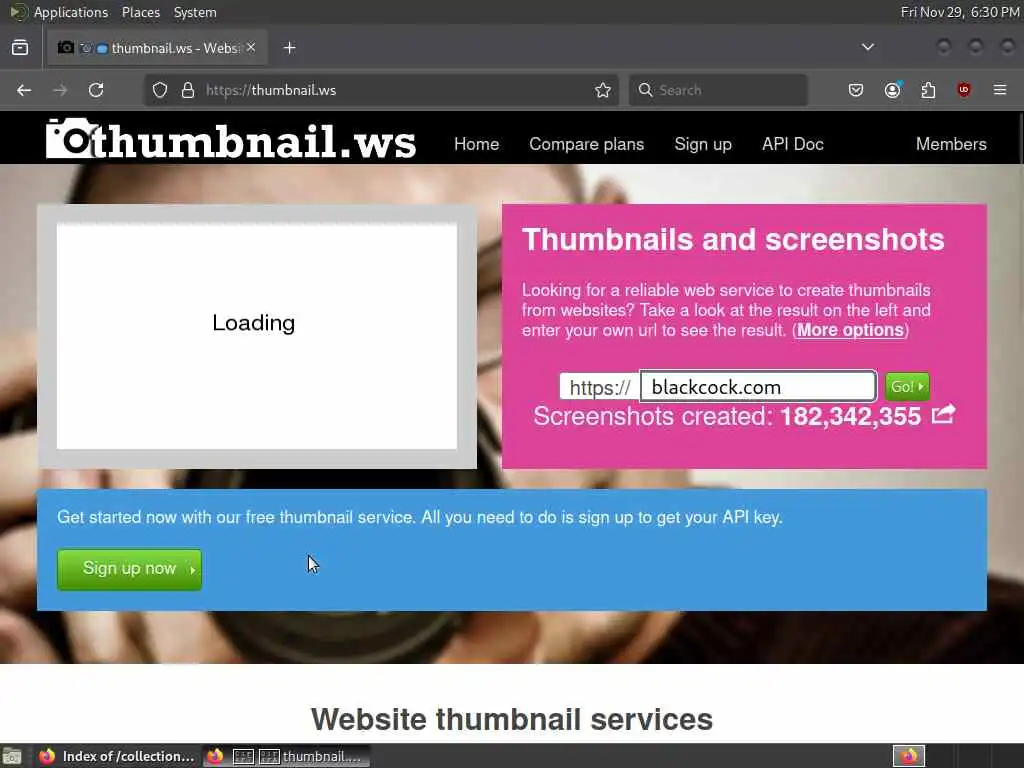Open the Pocket save icon
This screenshot has width=1024, height=768.
[x=856, y=90]
